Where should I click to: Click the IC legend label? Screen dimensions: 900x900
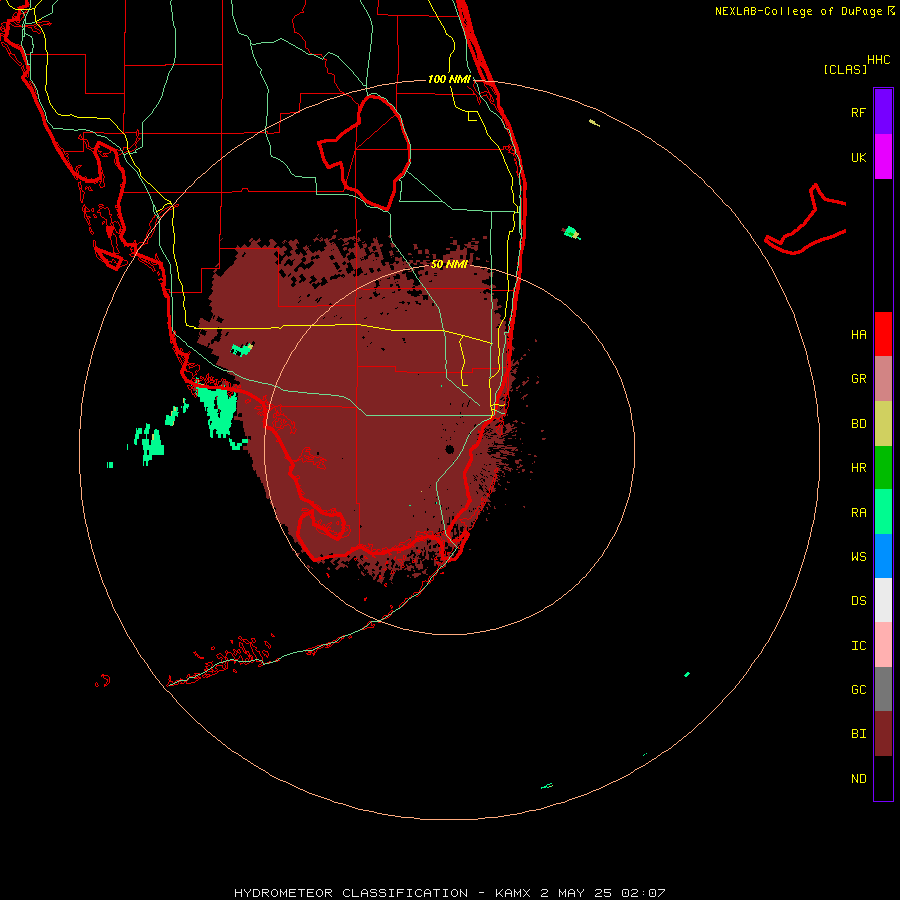tap(858, 646)
